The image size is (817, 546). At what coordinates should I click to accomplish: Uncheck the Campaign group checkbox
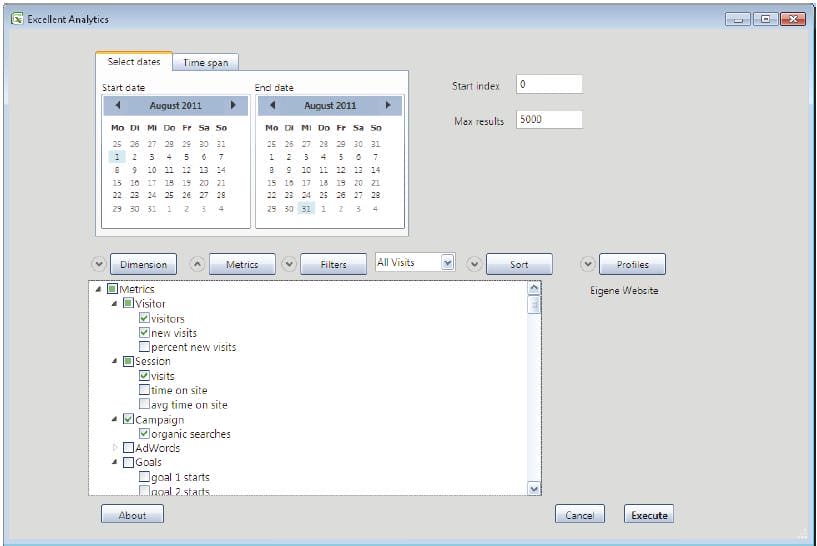pos(128,419)
